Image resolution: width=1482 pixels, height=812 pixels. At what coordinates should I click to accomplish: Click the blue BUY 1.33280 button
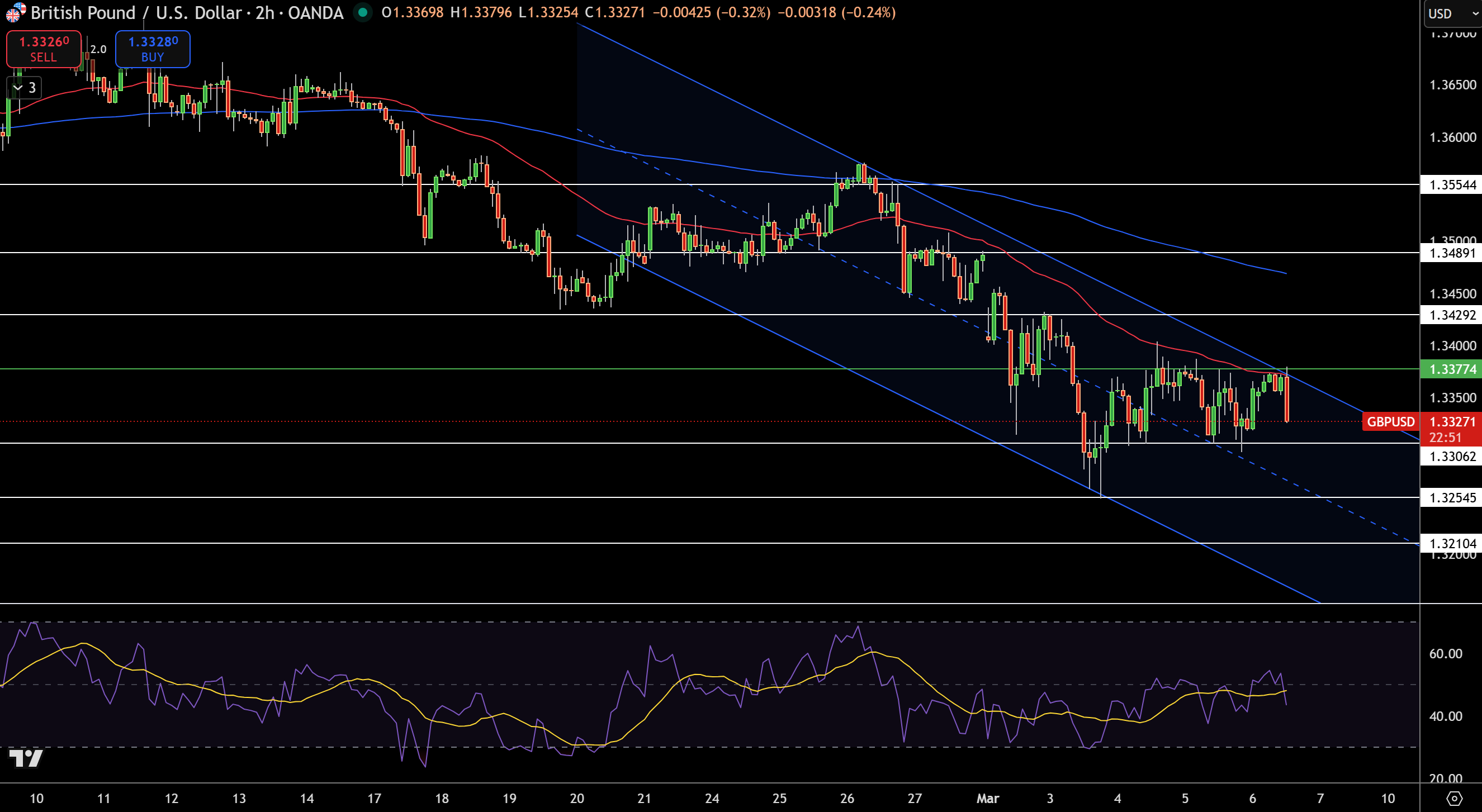[153, 49]
